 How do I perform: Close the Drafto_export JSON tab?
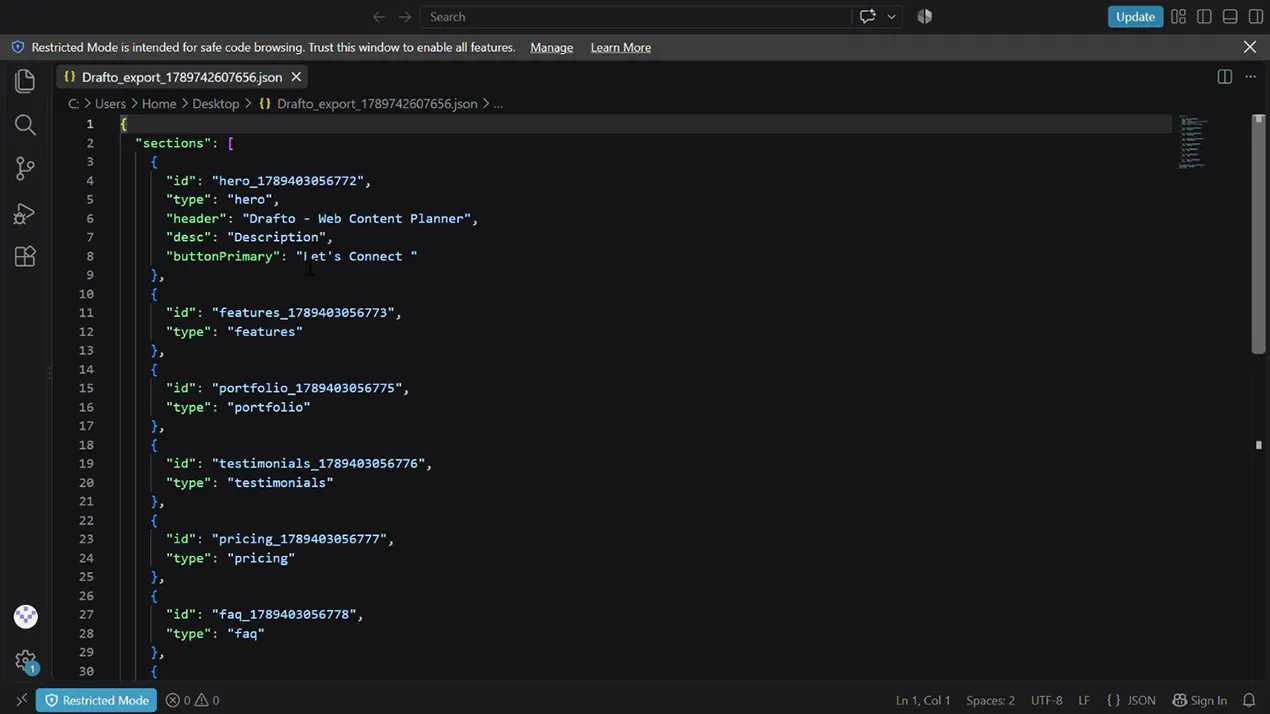(x=296, y=77)
